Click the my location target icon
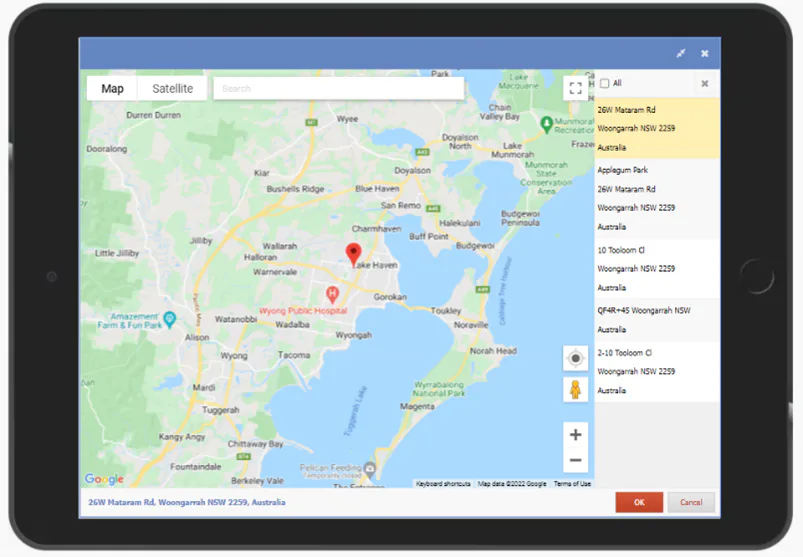The width and height of the screenshot is (803, 557). pyautogui.click(x=575, y=358)
